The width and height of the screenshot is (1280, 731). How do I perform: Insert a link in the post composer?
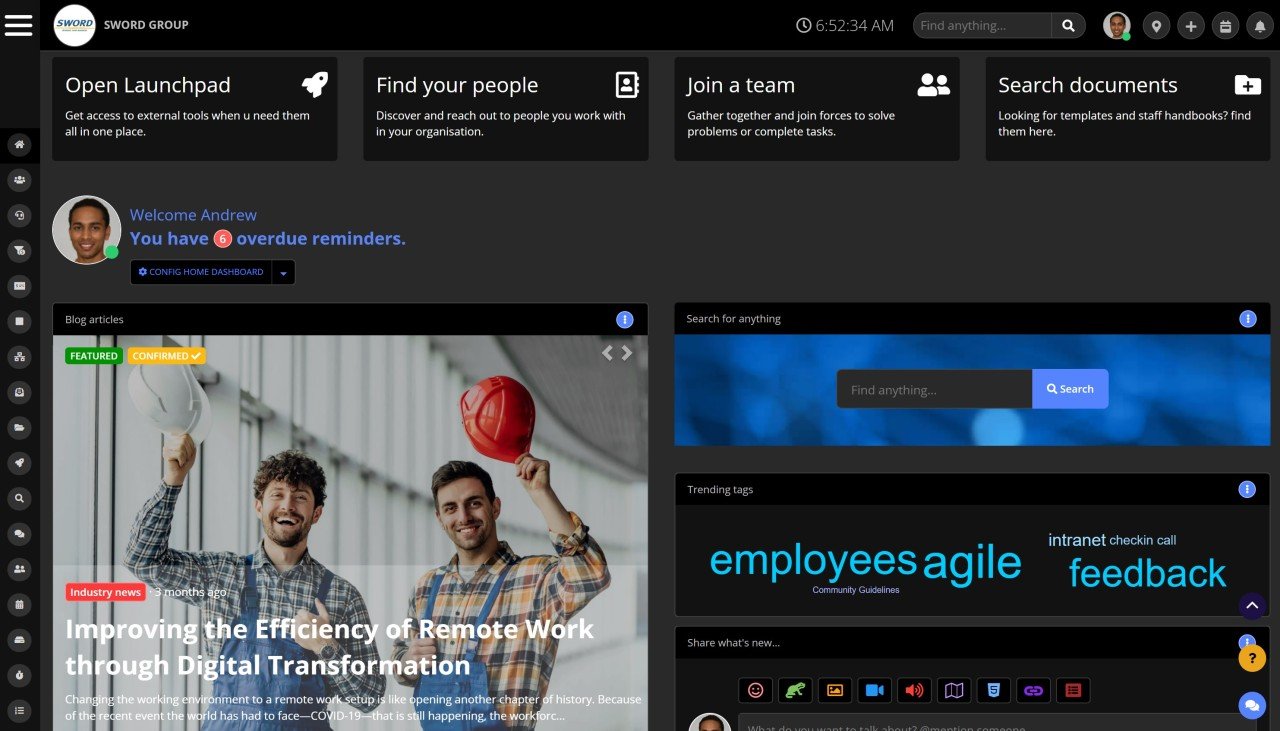click(1033, 690)
